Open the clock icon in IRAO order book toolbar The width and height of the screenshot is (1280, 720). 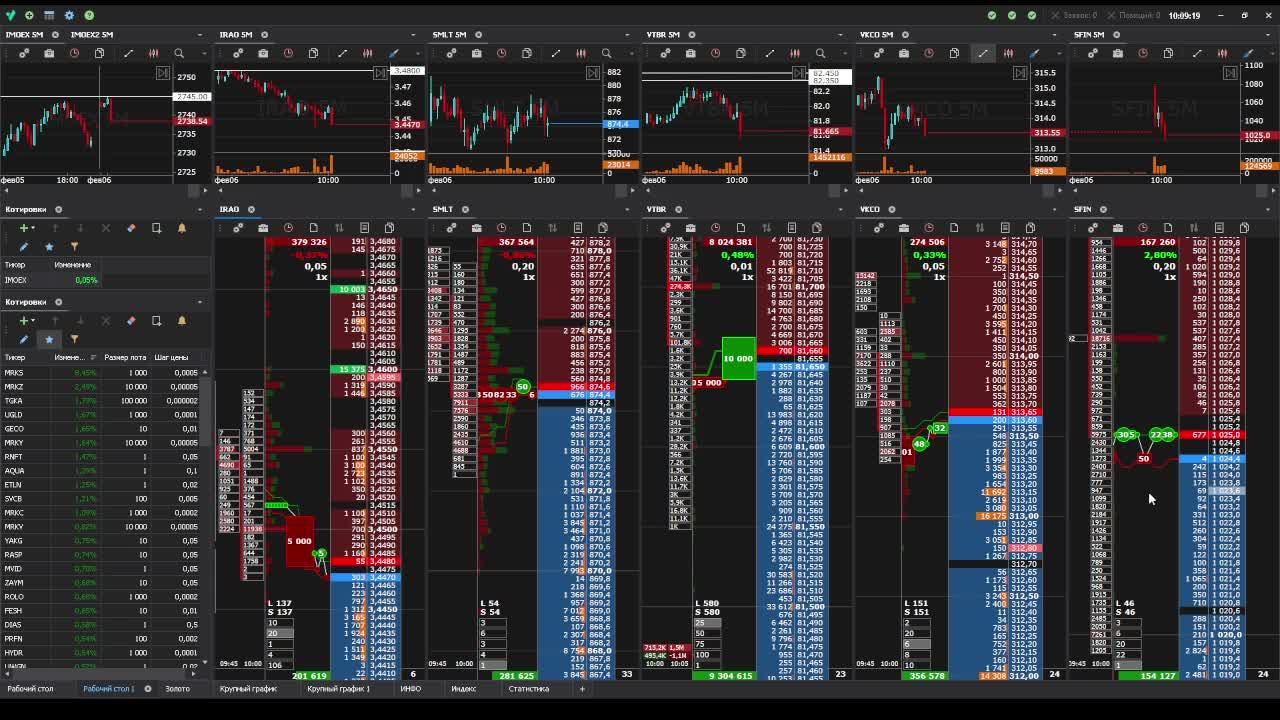coord(288,228)
